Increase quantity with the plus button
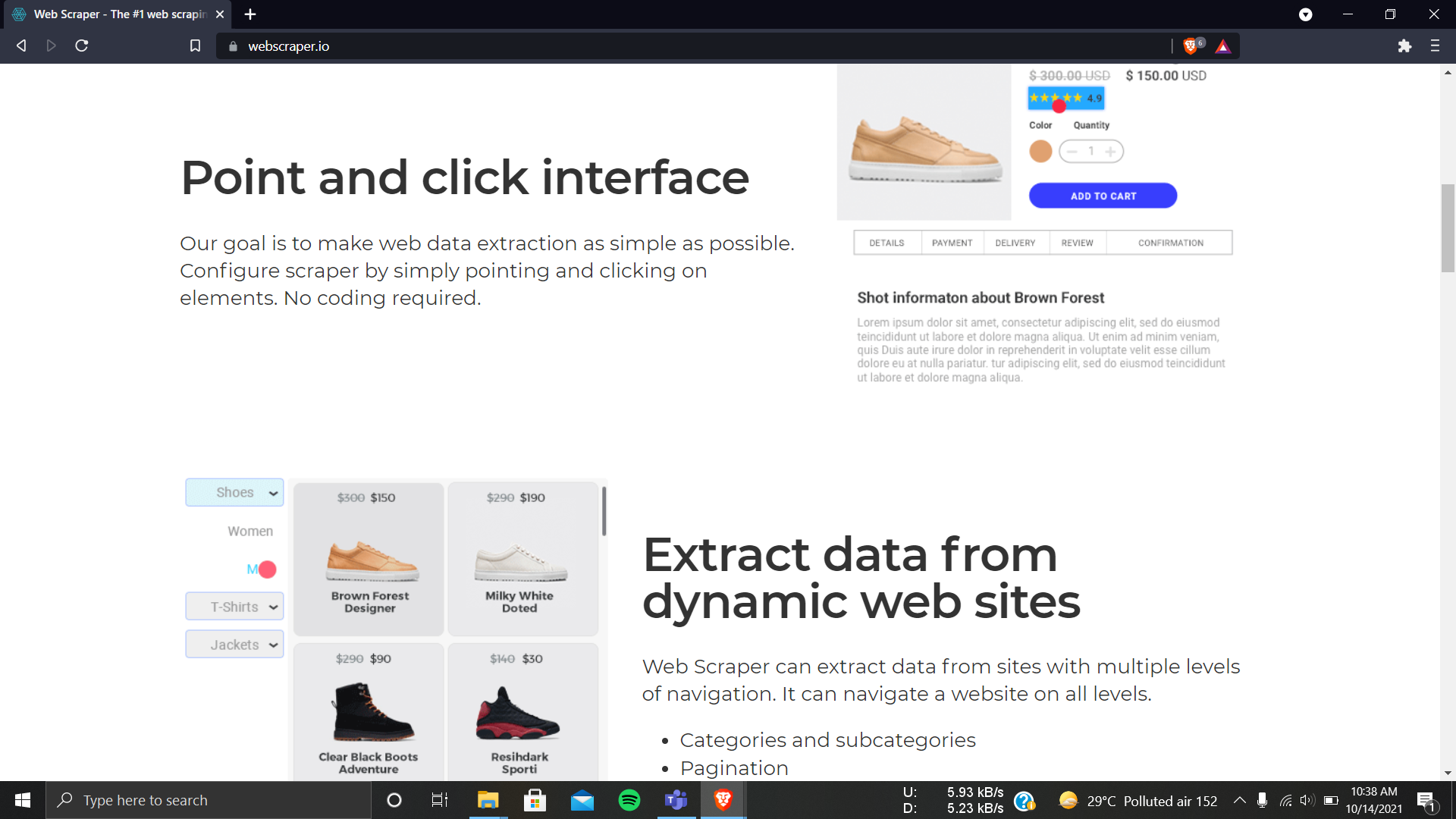The image size is (1456, 819). pyautogui.click(x=1110, y=152)
